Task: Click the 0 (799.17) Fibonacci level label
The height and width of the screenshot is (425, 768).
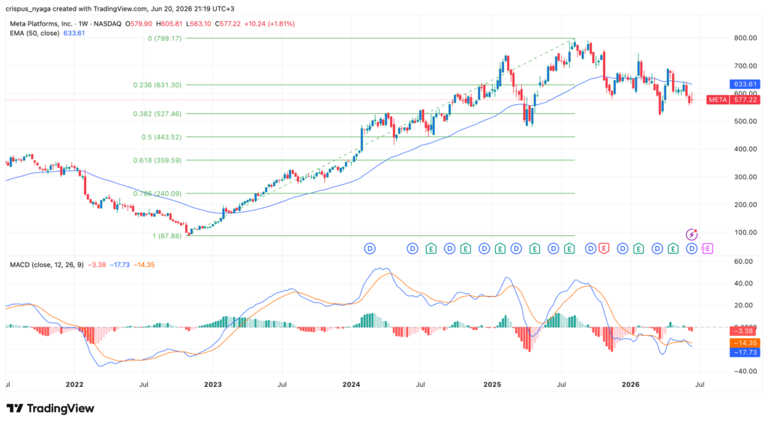Action: click(x=165, y=38)
